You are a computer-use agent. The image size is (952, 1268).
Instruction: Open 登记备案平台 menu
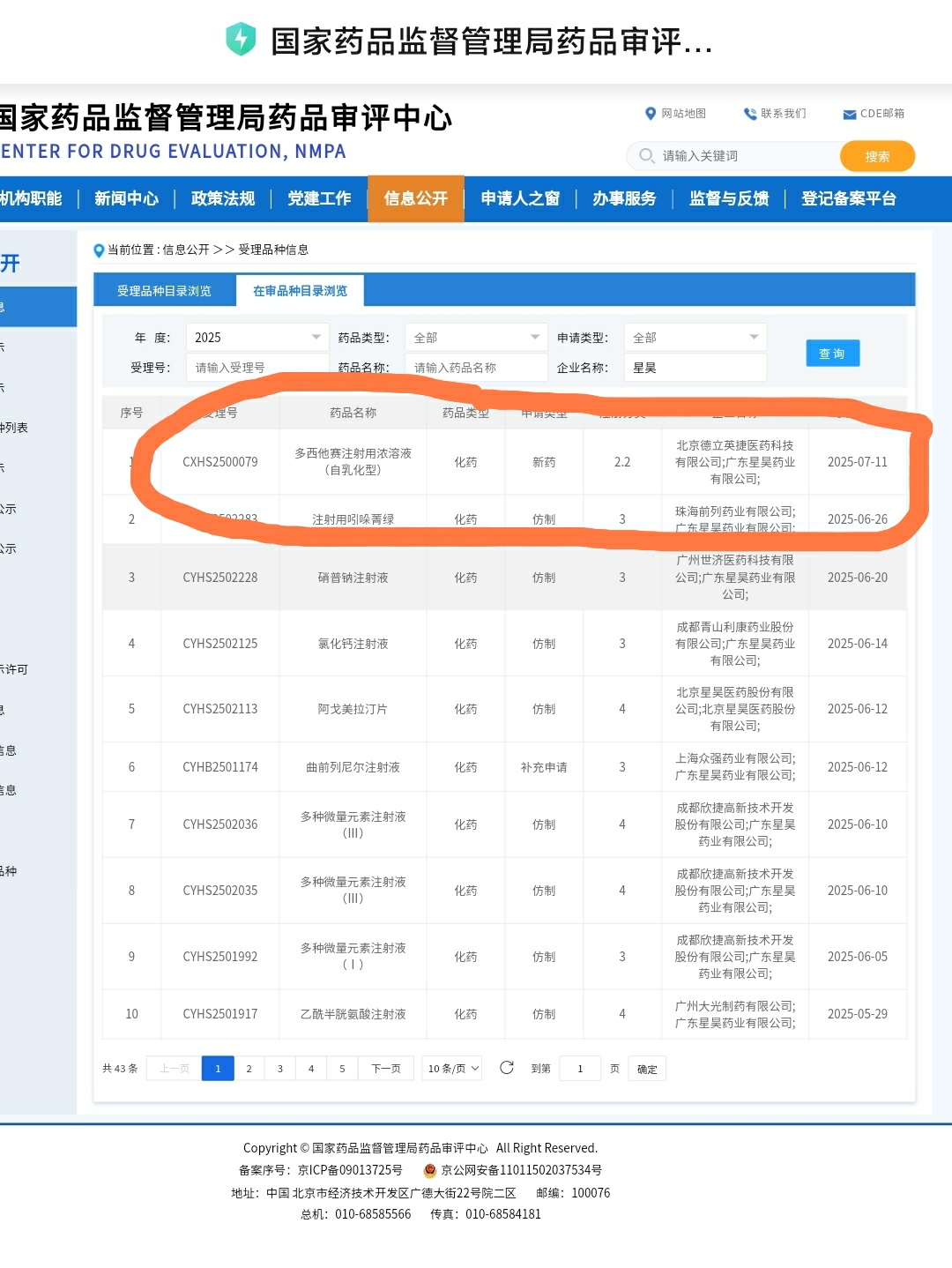pos(849,198)
